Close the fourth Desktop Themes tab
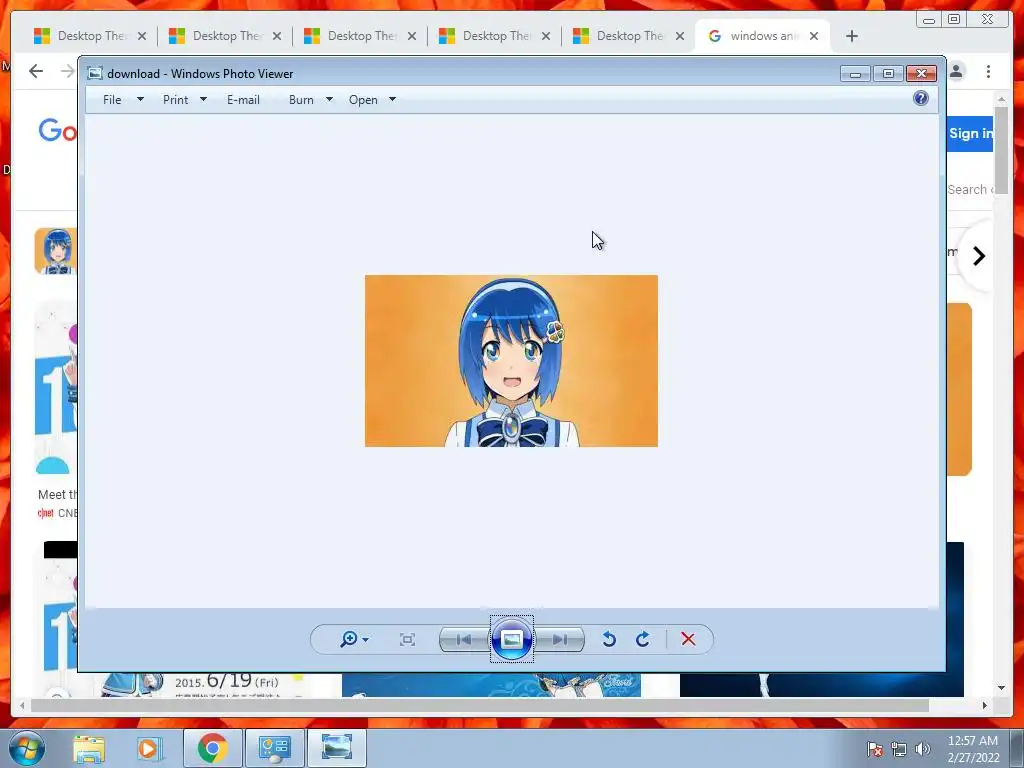This screenshot has height=768, width=1024. [546, 36]
